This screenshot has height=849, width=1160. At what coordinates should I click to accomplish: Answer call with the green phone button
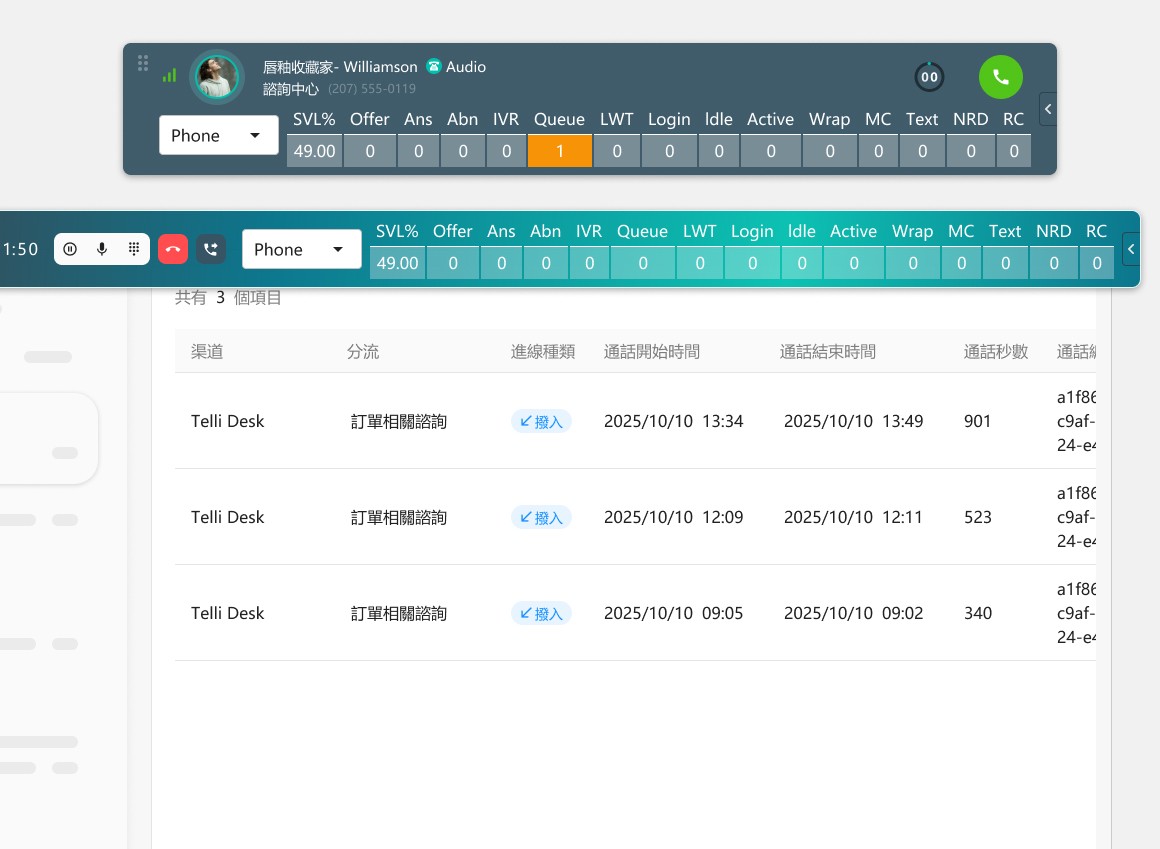(1000, 77)
